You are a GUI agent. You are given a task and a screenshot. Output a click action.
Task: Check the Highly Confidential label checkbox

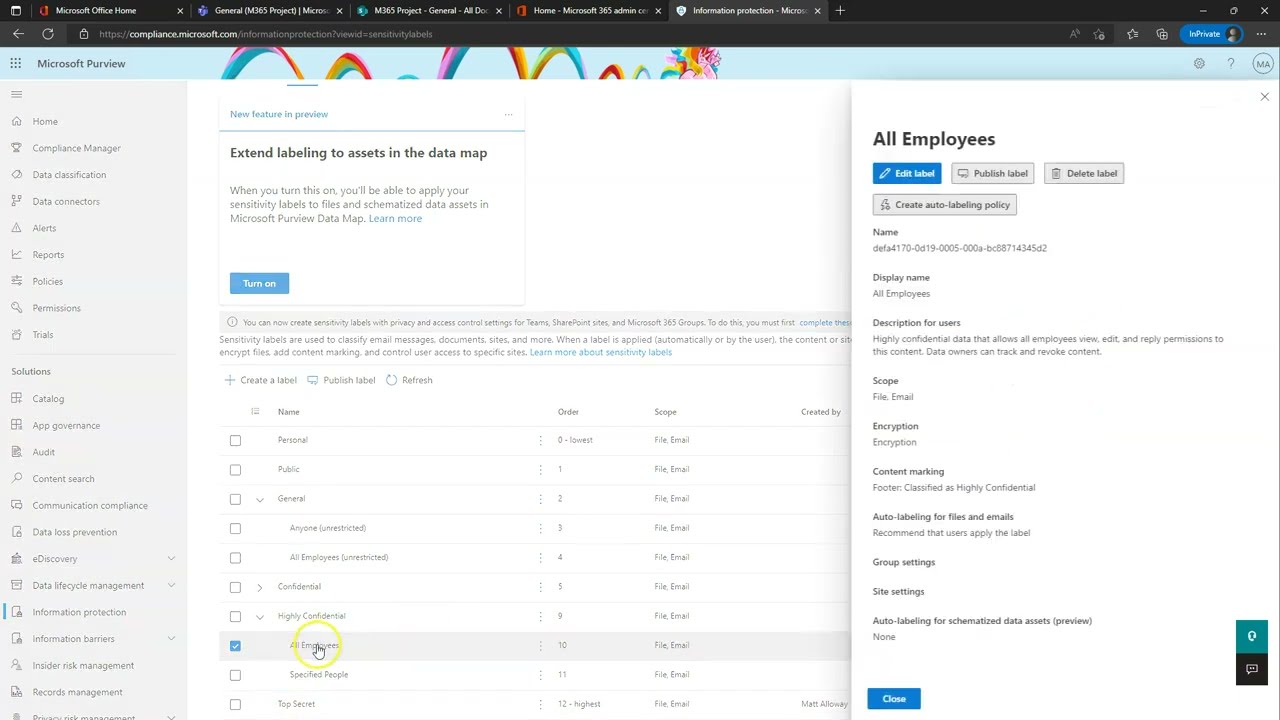click(x=235, y=616)
